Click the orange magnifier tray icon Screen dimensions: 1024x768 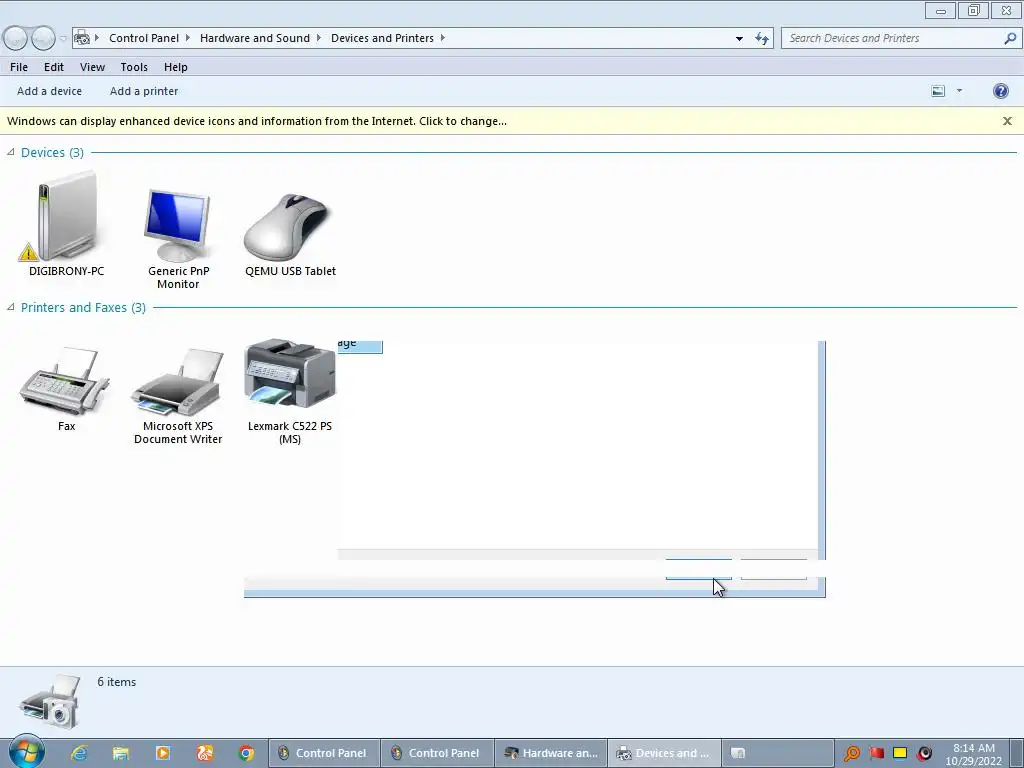click(x=852, y=754)
